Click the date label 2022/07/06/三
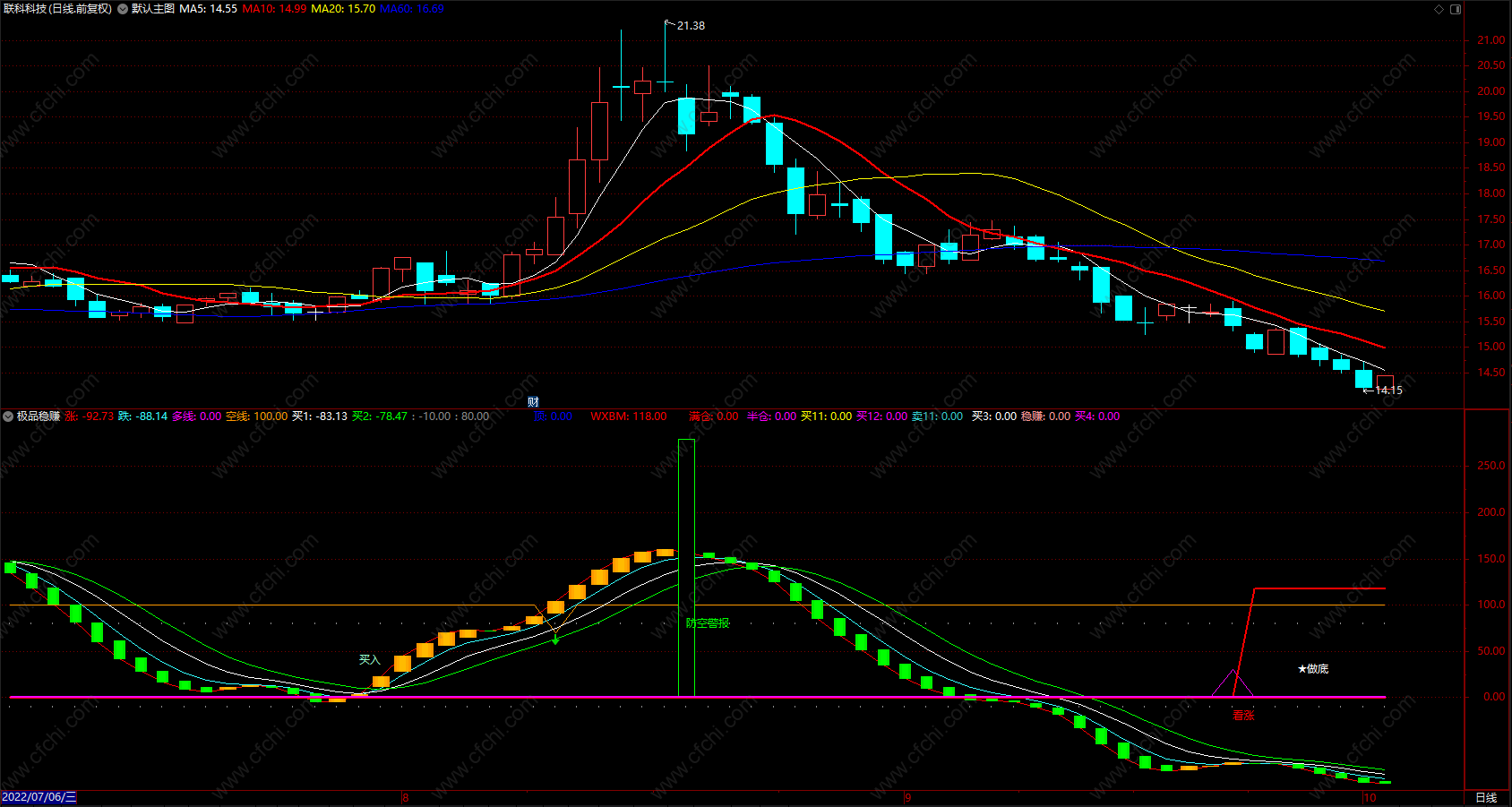Screen dimensions: 1512x807 coord(39,797)
